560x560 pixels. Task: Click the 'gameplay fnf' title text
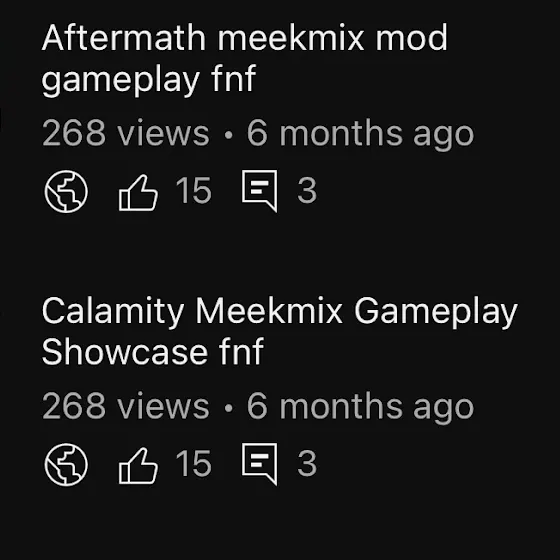(x=149, y=79)
